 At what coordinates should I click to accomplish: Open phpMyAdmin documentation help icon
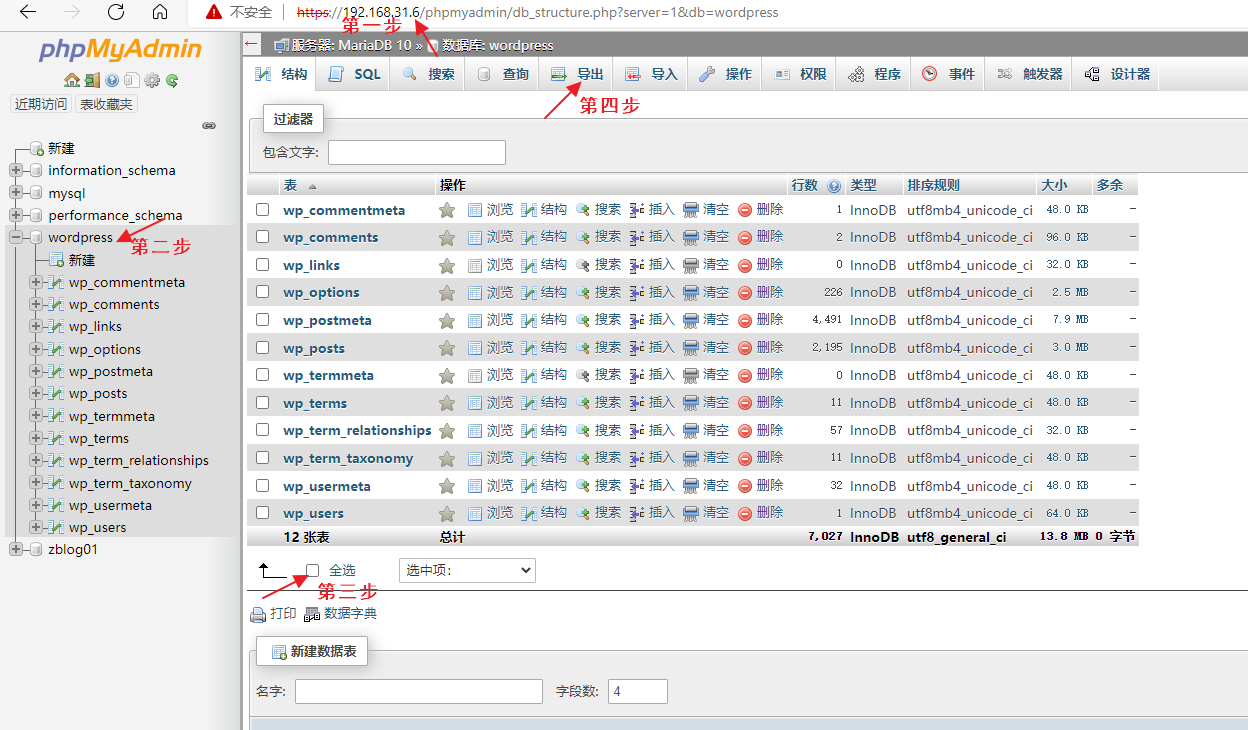pos(112,81)
